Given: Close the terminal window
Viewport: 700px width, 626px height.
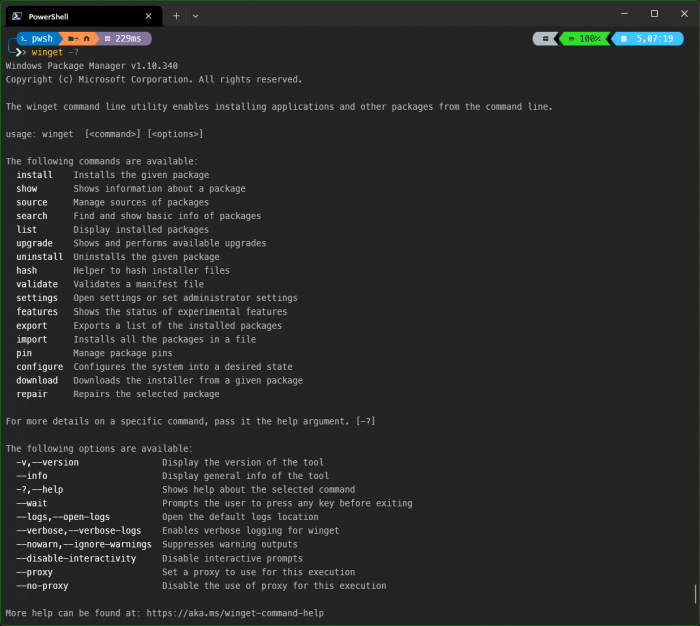Looking at the screenshot, I should tap(684, 14).
